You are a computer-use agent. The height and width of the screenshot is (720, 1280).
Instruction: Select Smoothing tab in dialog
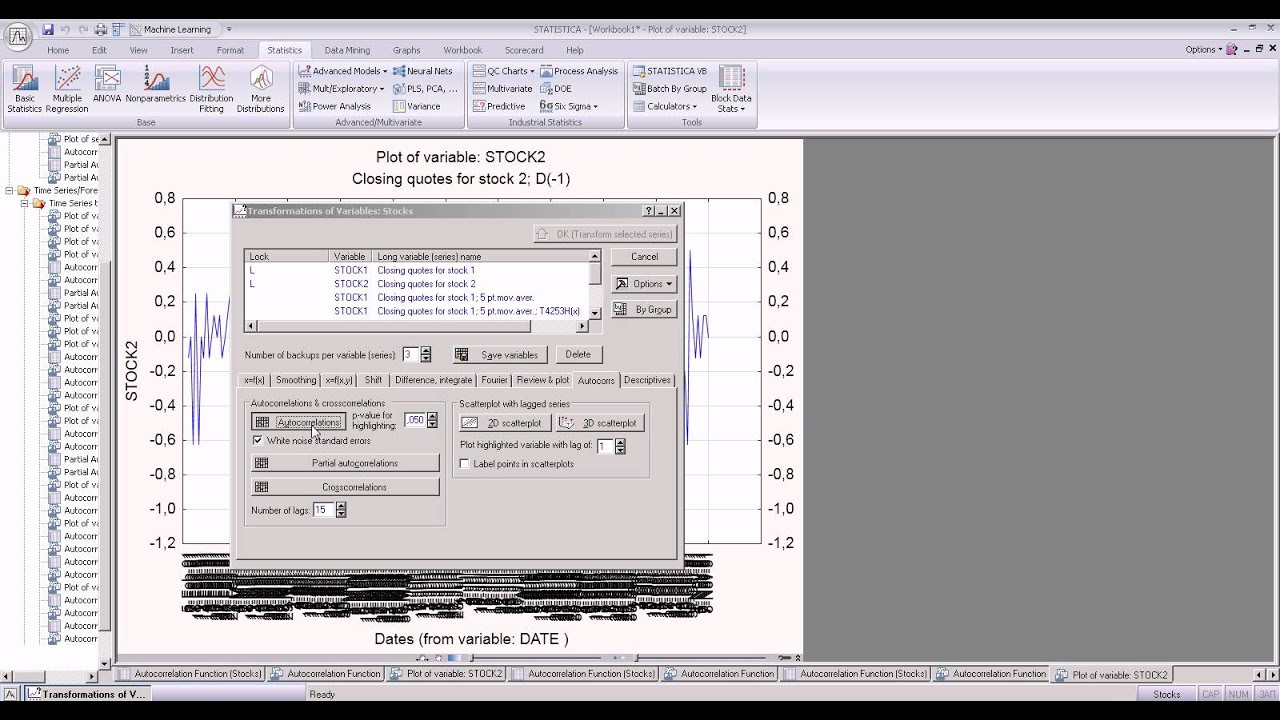click(296, 380)
